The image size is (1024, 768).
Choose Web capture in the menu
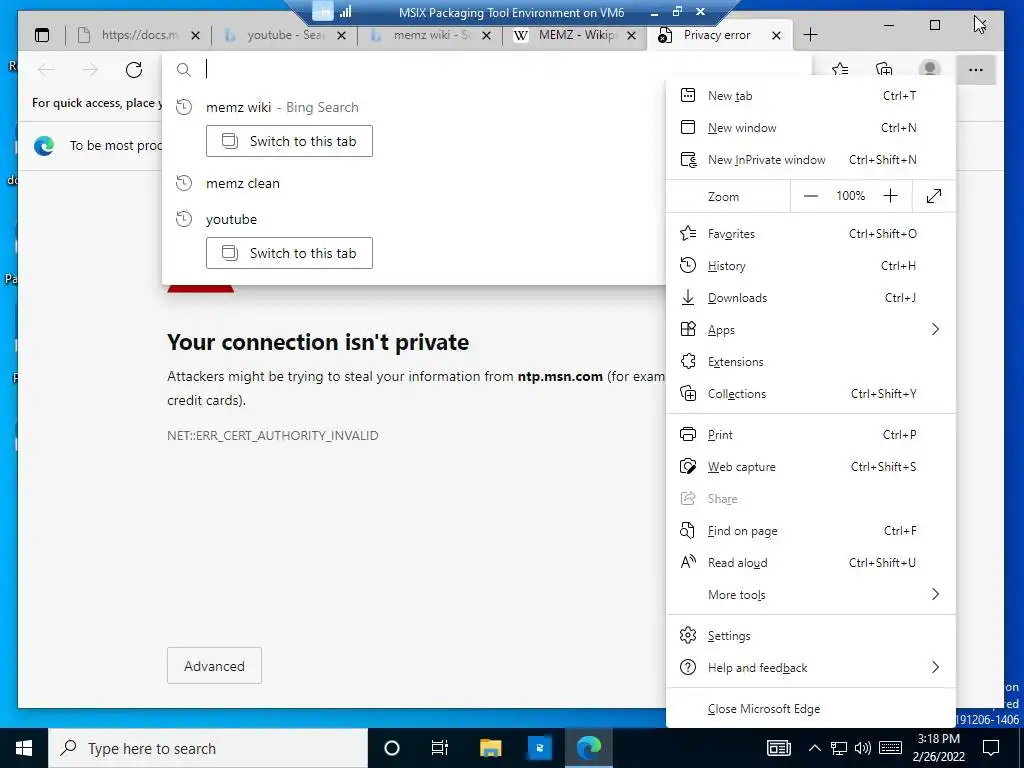[x=810, y=467]
